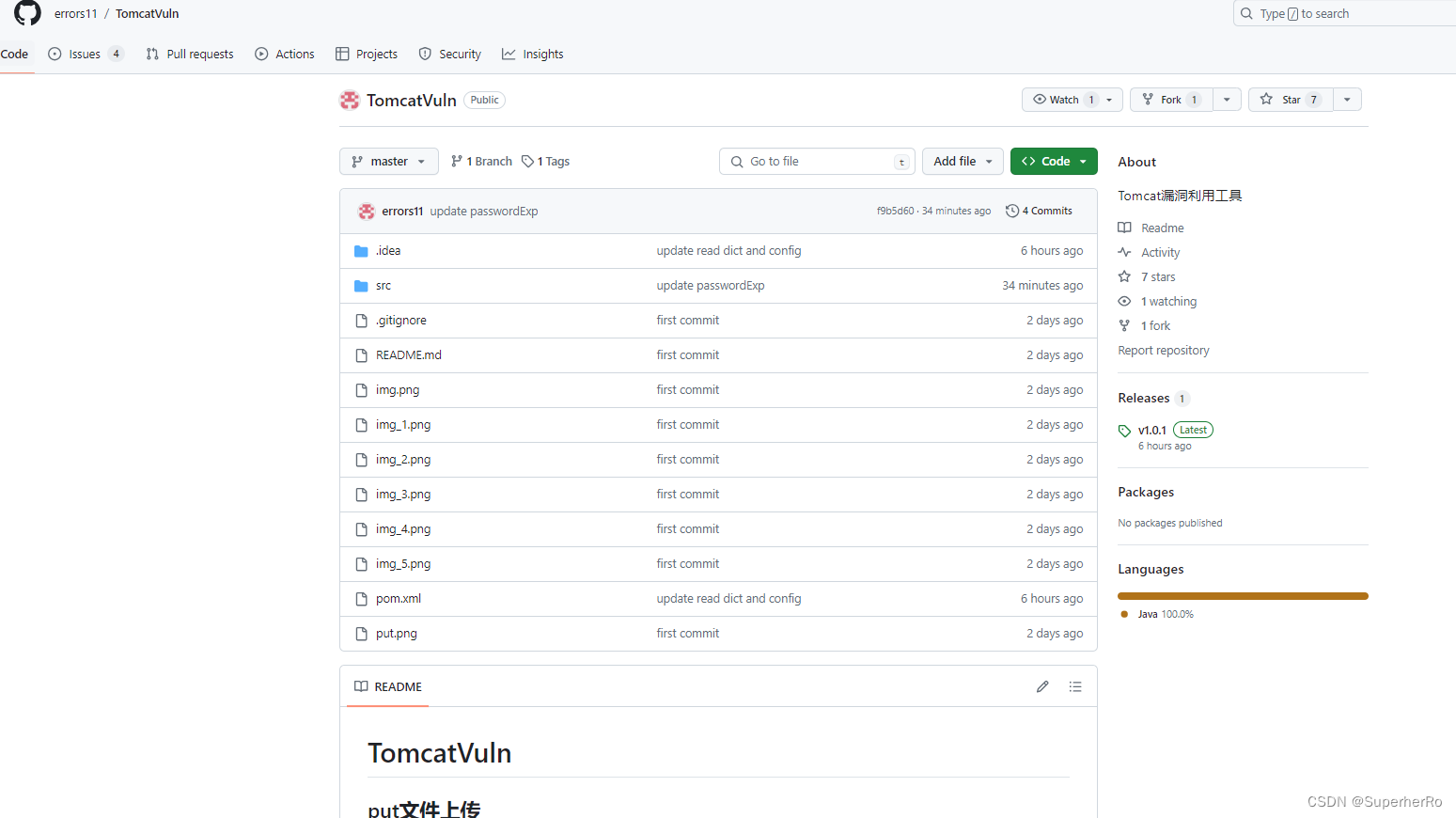Open the README outline list icon
The height and width of the screenshot is (818, 1456).
click(x=1074, y=686)
